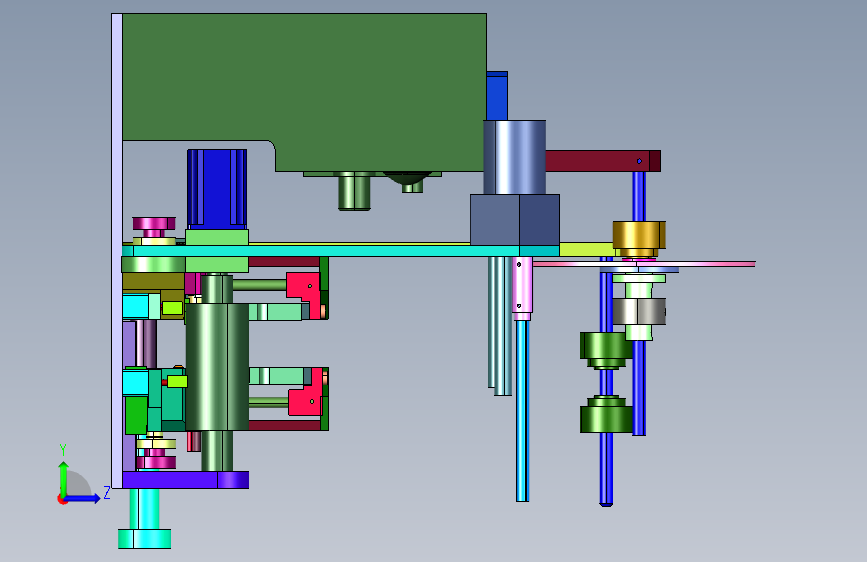
Task: Select the upper green roller
Action: click(x=606, y=350)
